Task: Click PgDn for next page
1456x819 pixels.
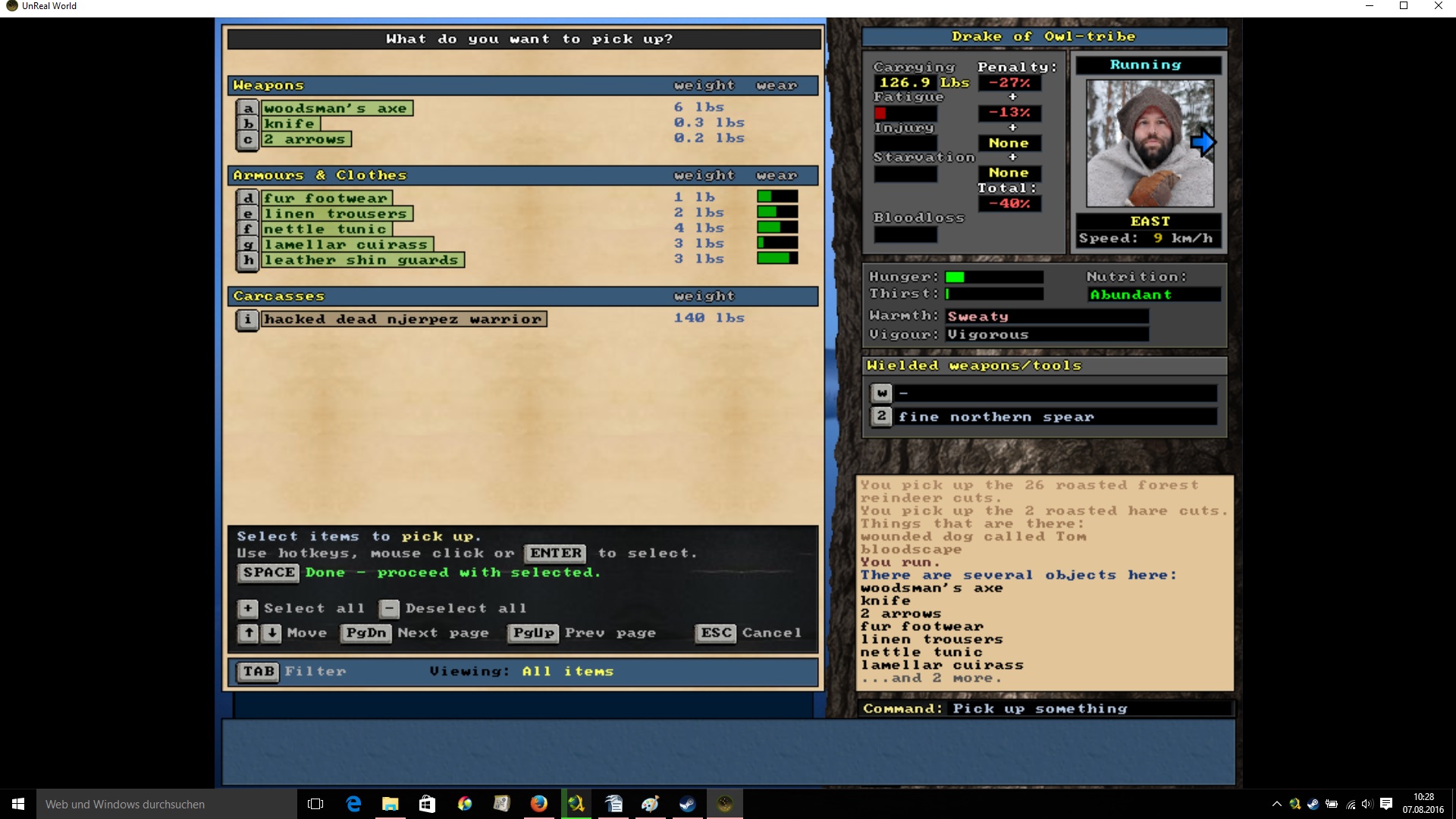Action: (366, 632)
